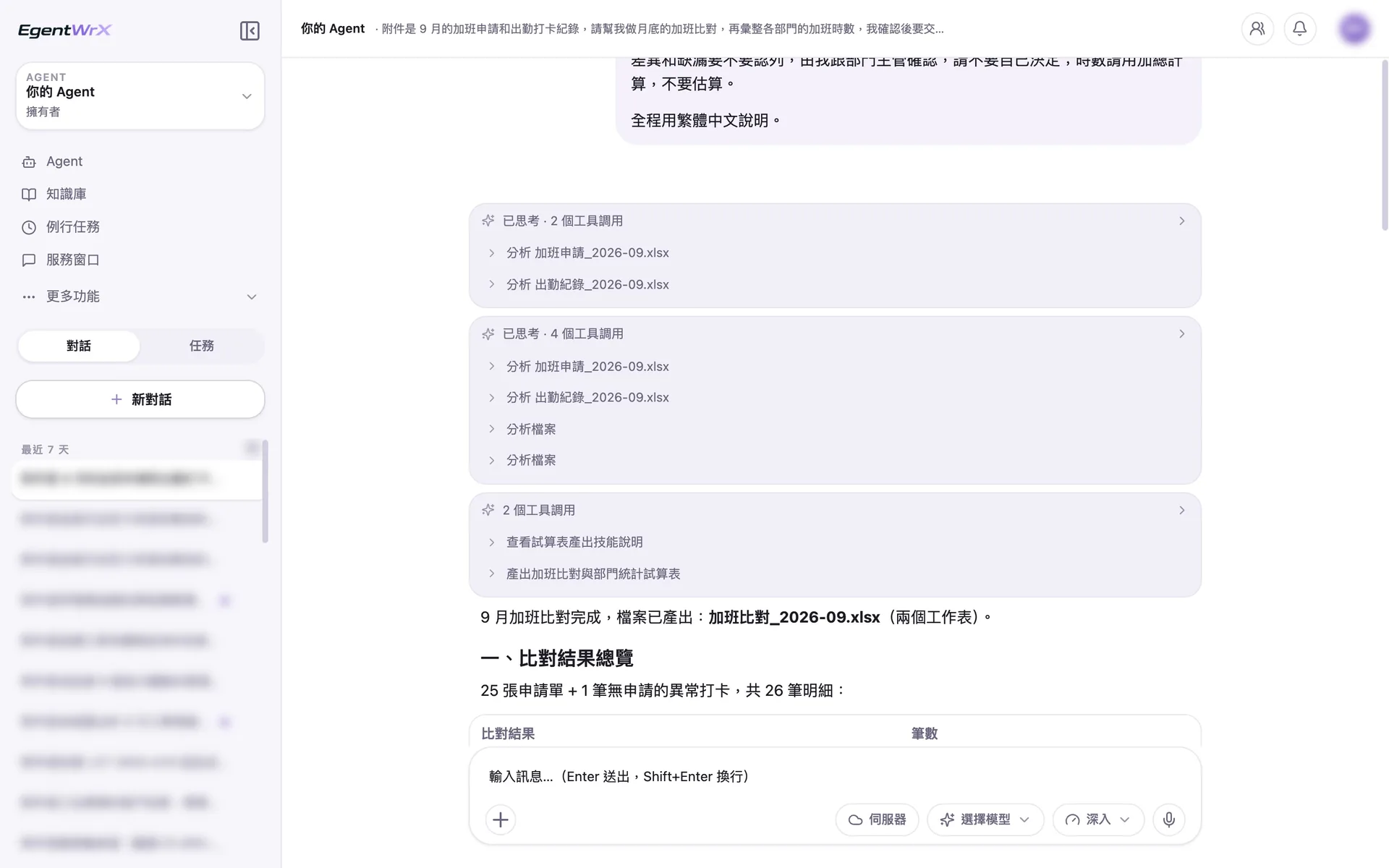Click the Agent robot icon in the sidebar

(29, 162)
